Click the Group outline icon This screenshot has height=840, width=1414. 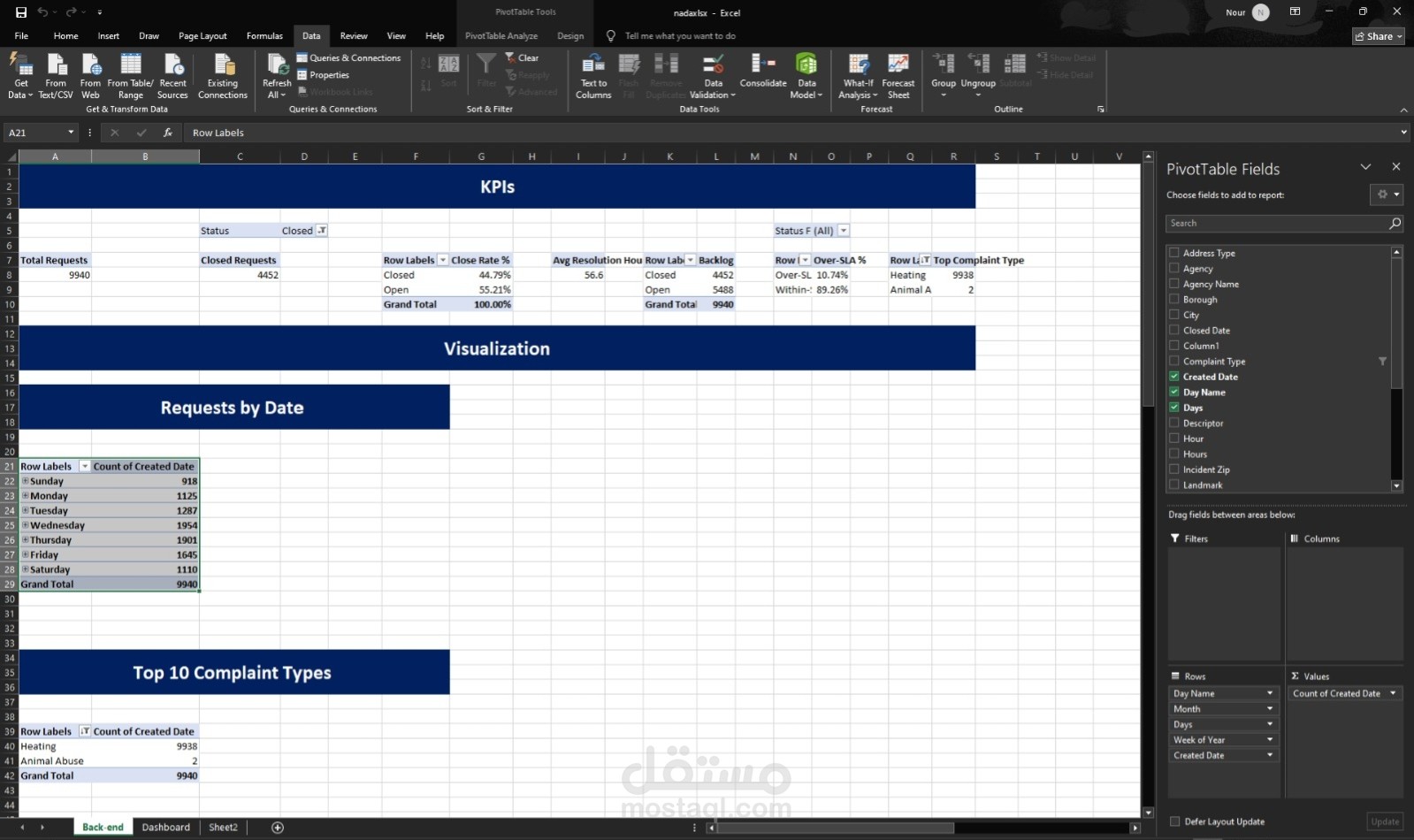click(944, 76)
